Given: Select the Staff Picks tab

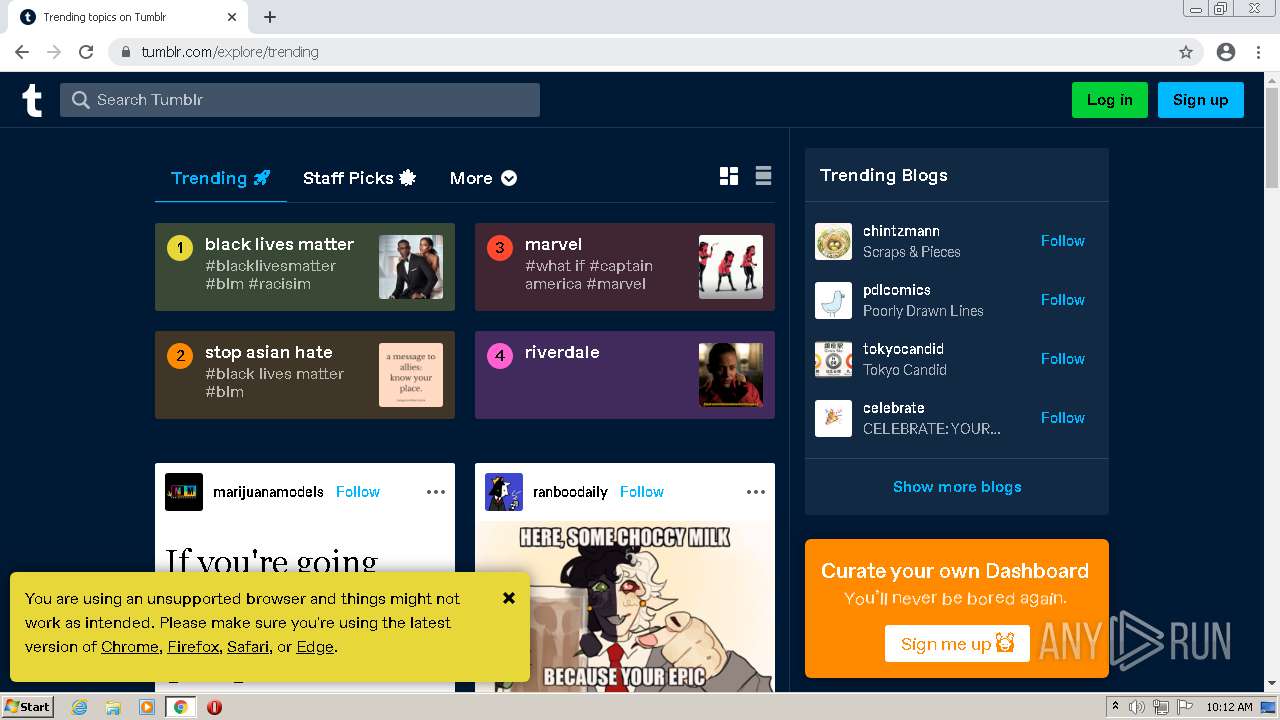Looking at the screenshot, I should pos(359,178).
